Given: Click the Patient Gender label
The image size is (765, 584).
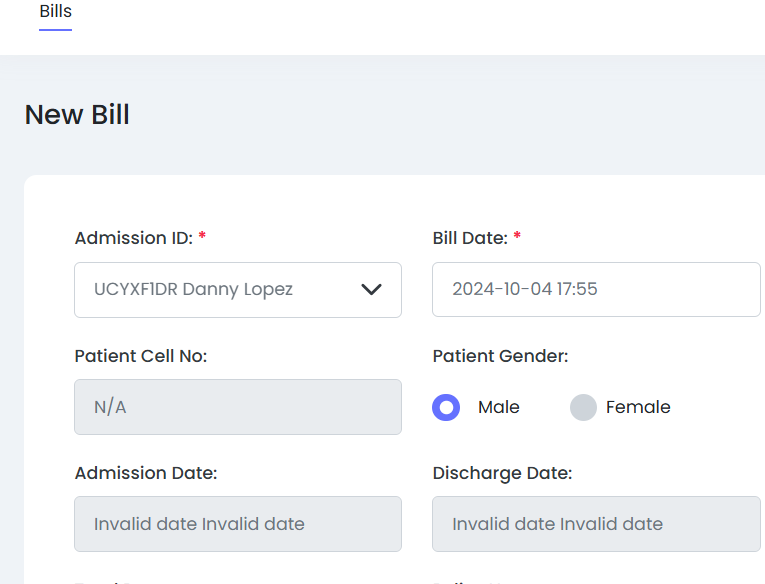Looking at the screenshot, I should click(501, 356).
